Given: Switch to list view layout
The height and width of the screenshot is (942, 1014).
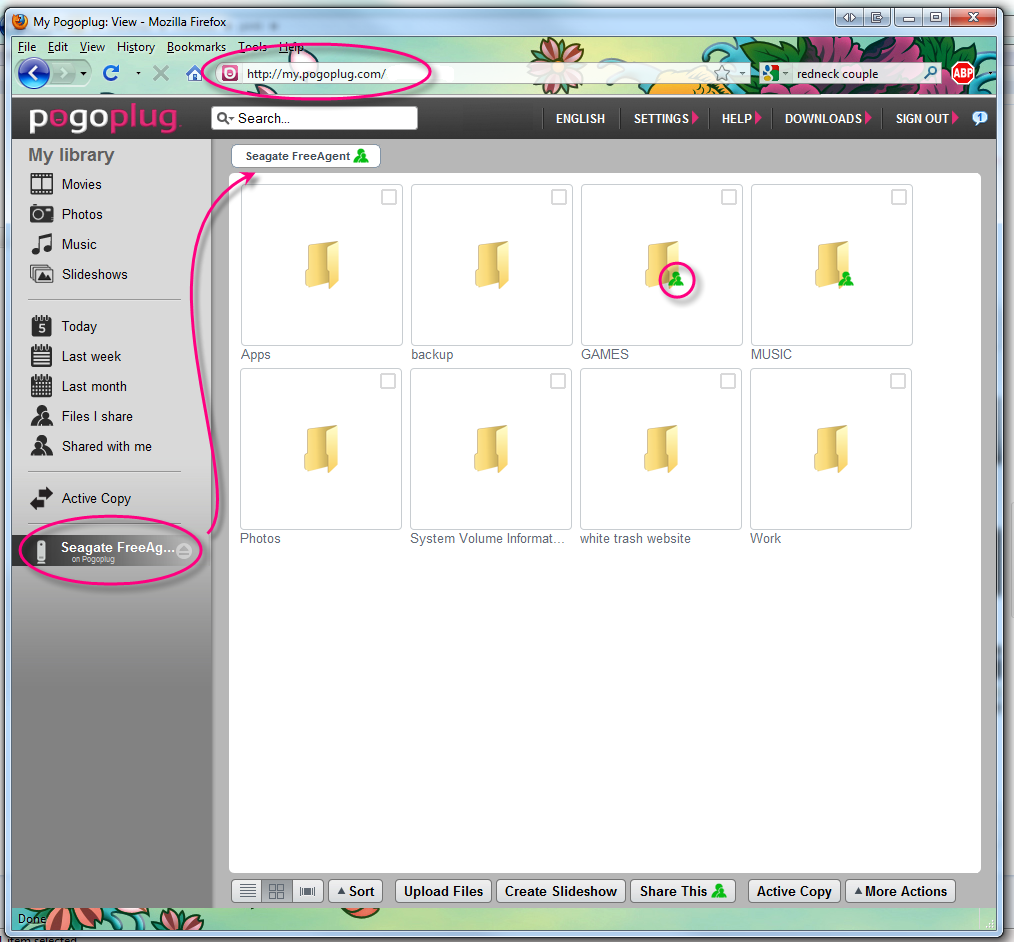Looking at the screenshot, I should [248, 891].
